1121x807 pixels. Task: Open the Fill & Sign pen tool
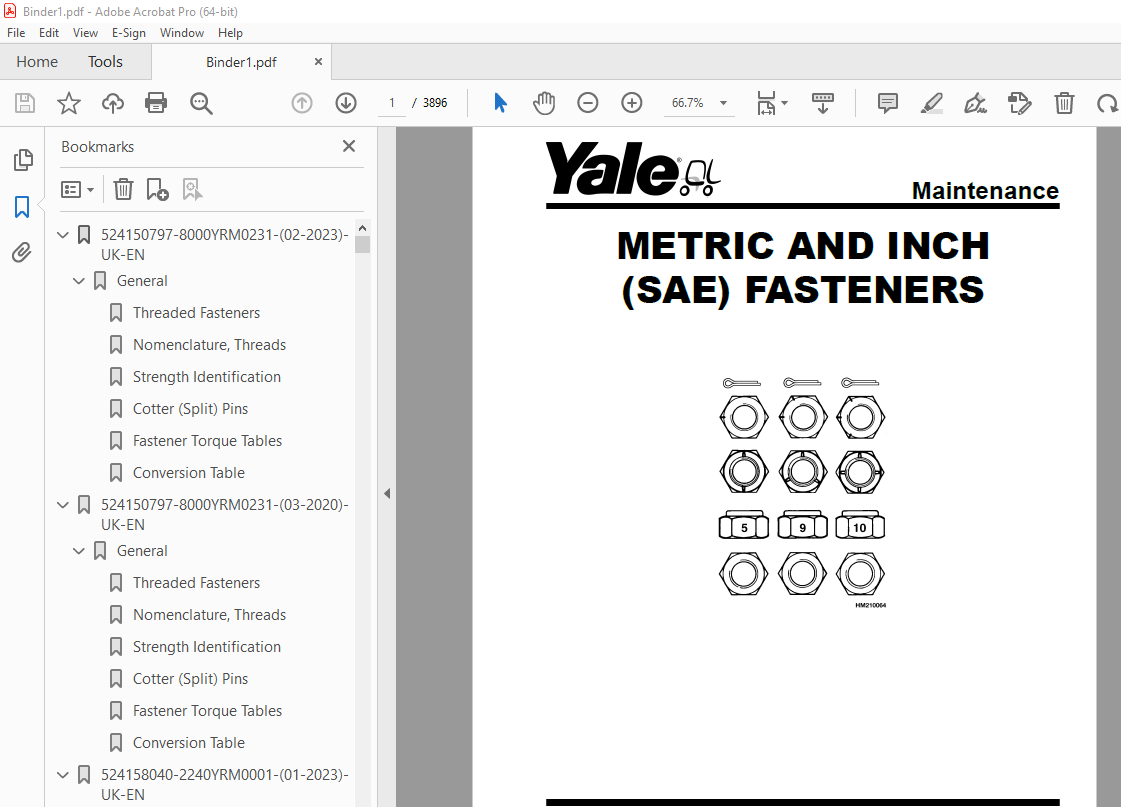tap(975, 103)
